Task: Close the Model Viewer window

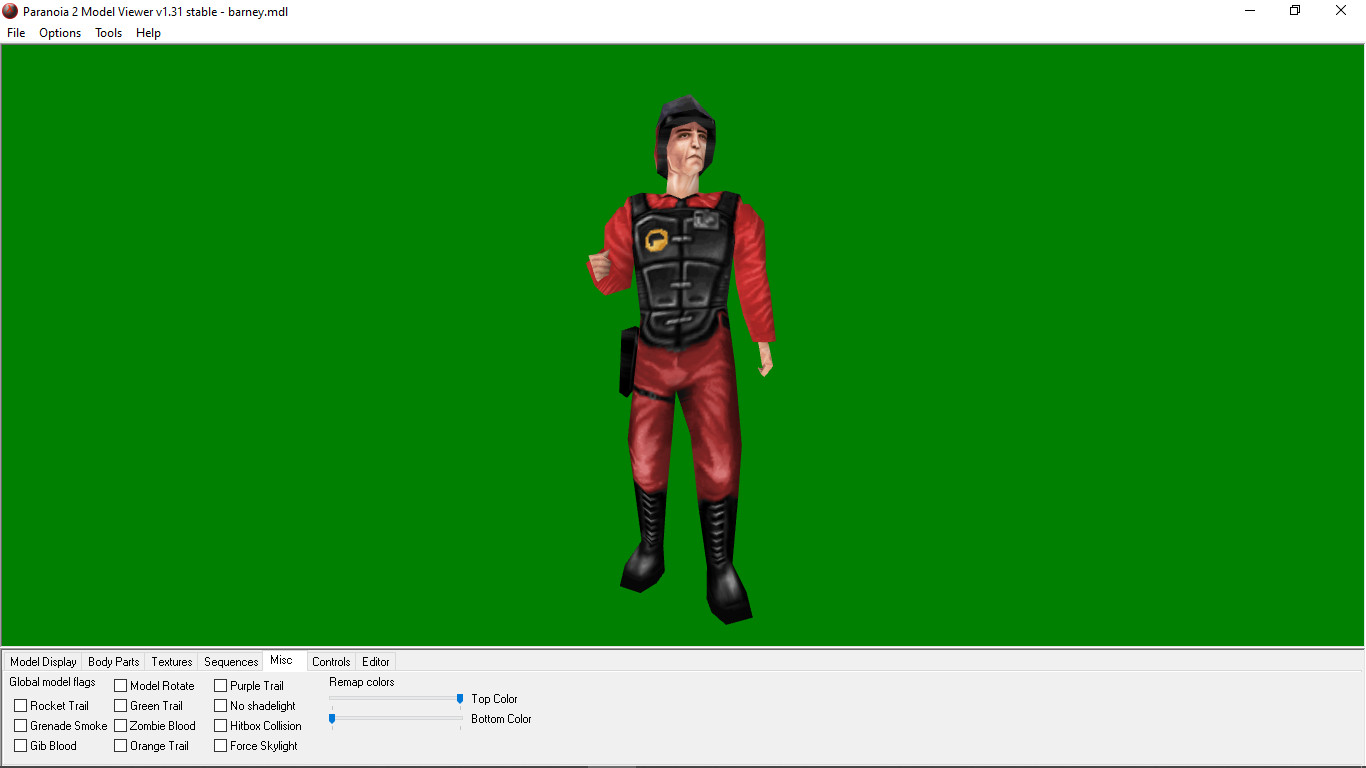Action: (1341, 11)
